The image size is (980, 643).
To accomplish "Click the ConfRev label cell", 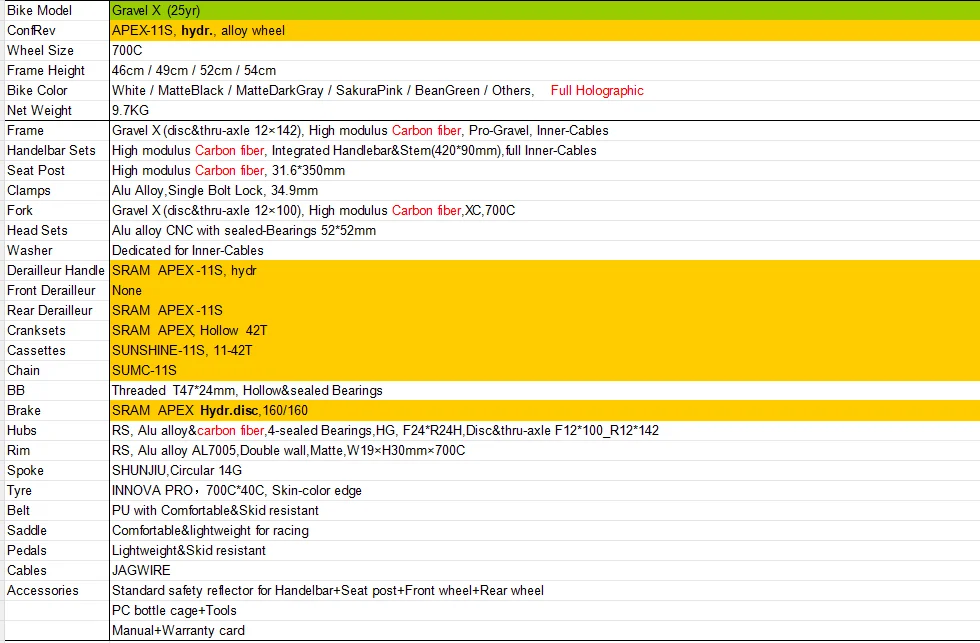I will click(x=57, y=31).
